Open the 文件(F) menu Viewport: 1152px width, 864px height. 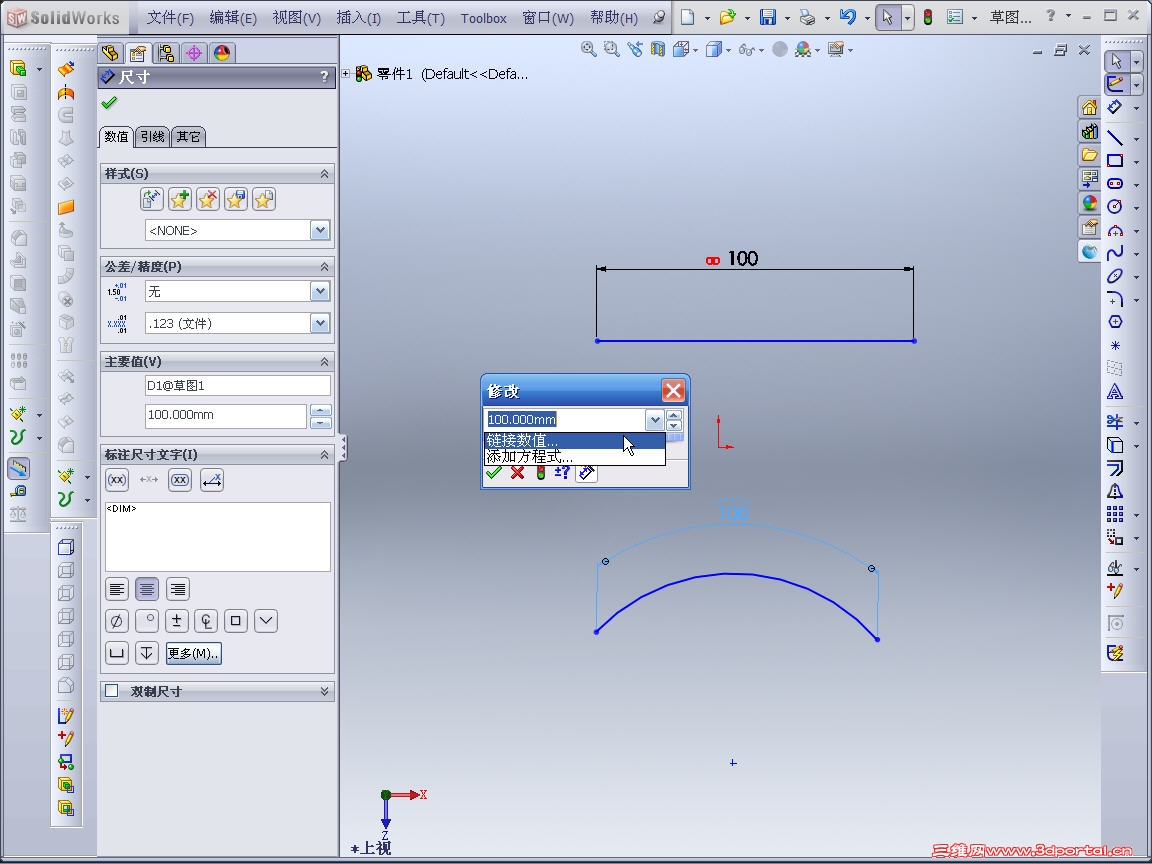(x=170, y=18)
